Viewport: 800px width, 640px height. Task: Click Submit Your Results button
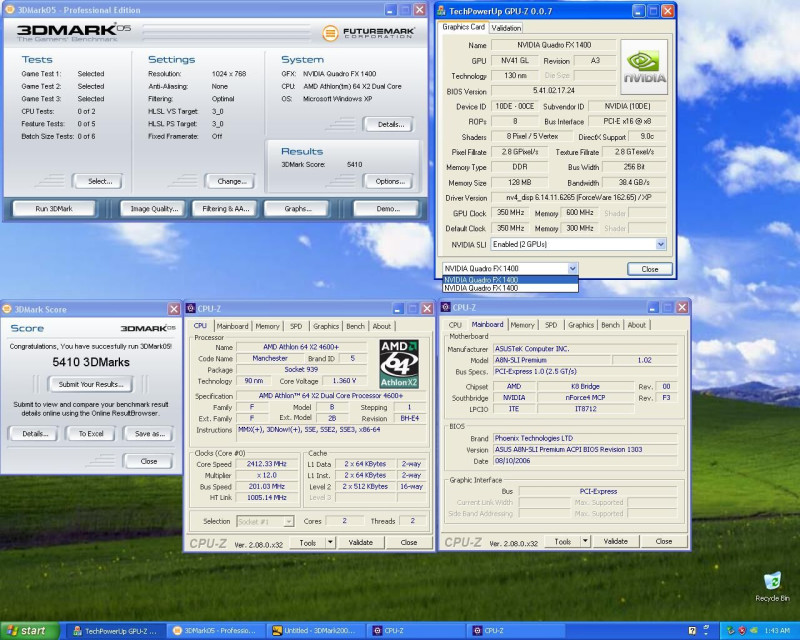tap(90, 384)
